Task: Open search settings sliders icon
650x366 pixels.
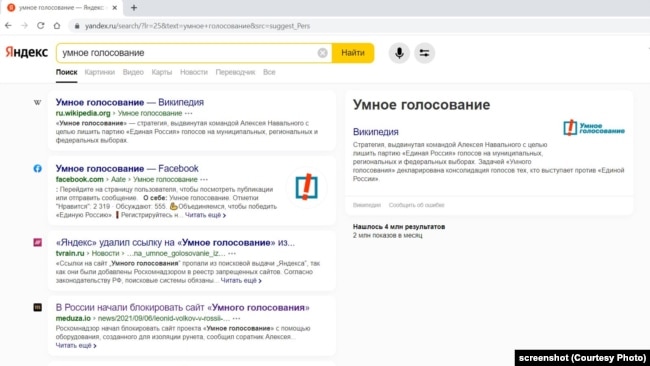Action: [x=424, y=53]
